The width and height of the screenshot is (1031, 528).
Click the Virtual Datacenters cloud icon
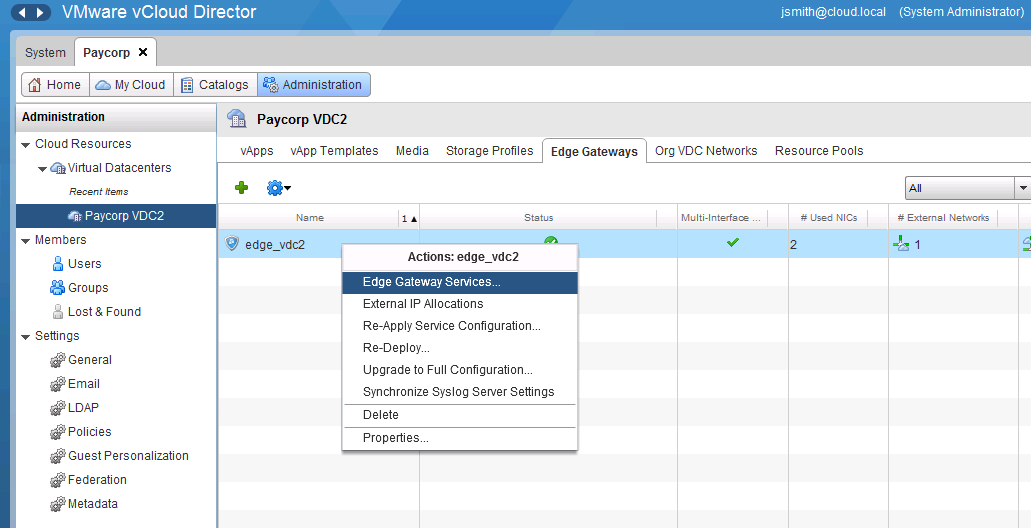point(58,168)
